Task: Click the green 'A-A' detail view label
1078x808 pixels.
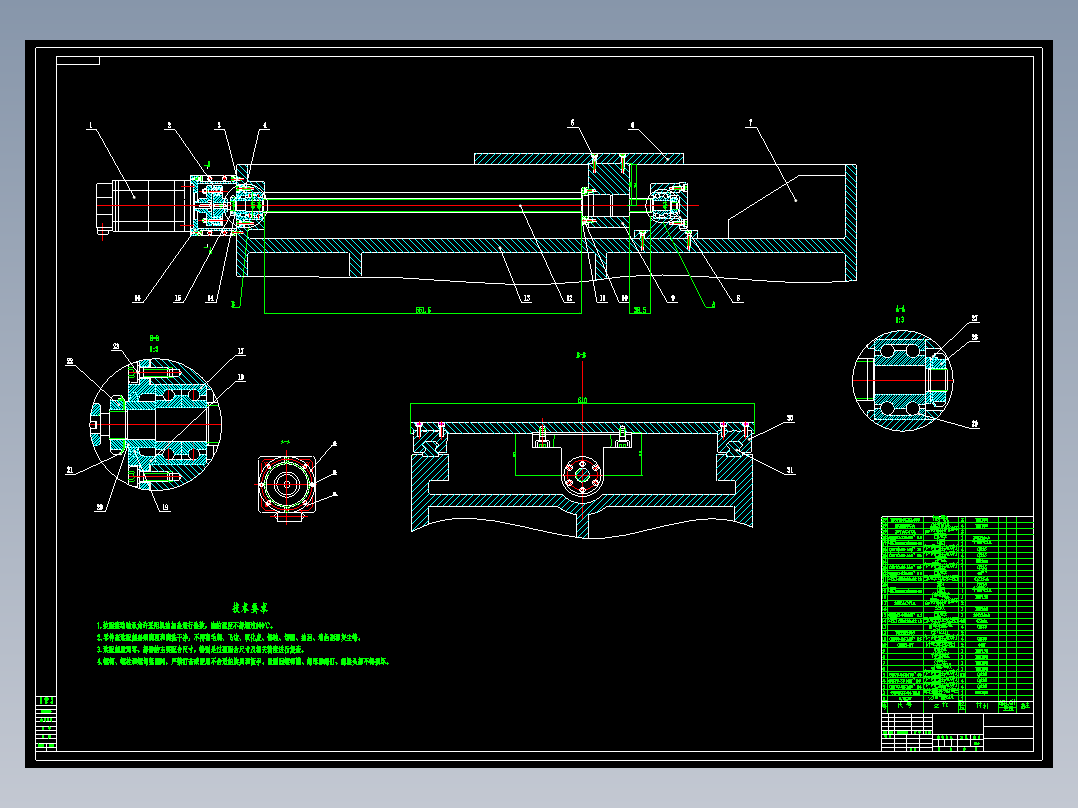Action: coord(901,309)
